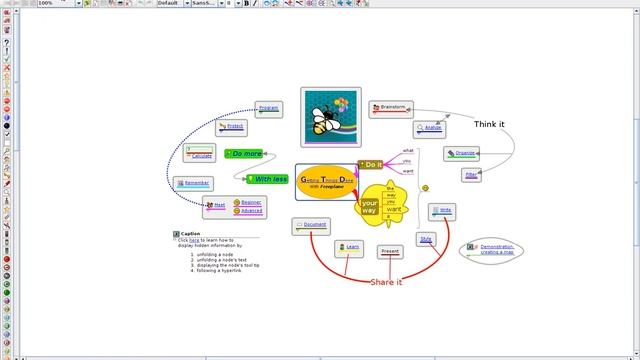Open the SansS... font family dropdown

pyautogui.click(x=221, y=3)
